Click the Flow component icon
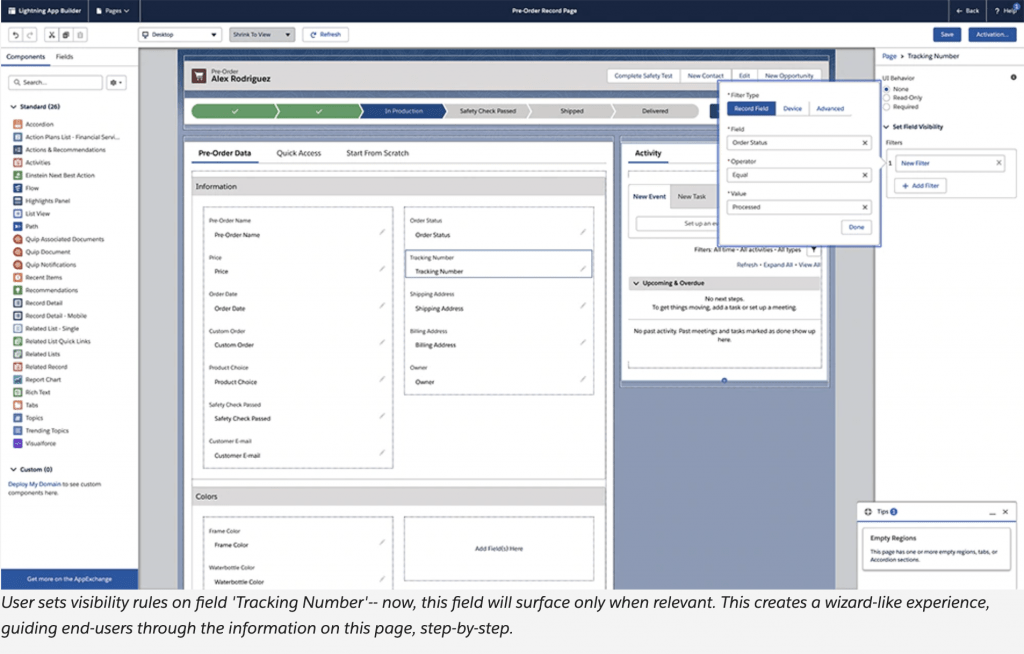 tap(18, 188)
